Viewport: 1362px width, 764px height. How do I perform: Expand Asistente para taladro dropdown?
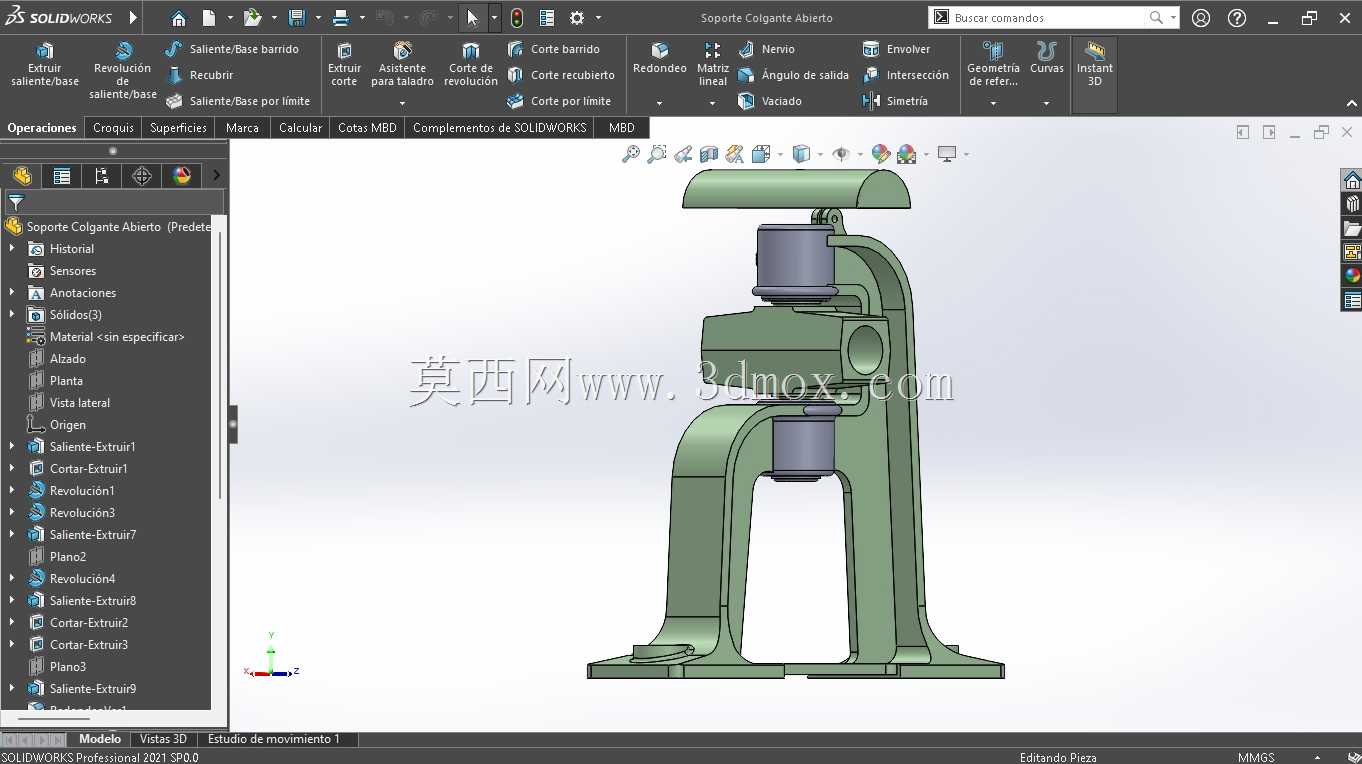[x=402, y=103]
